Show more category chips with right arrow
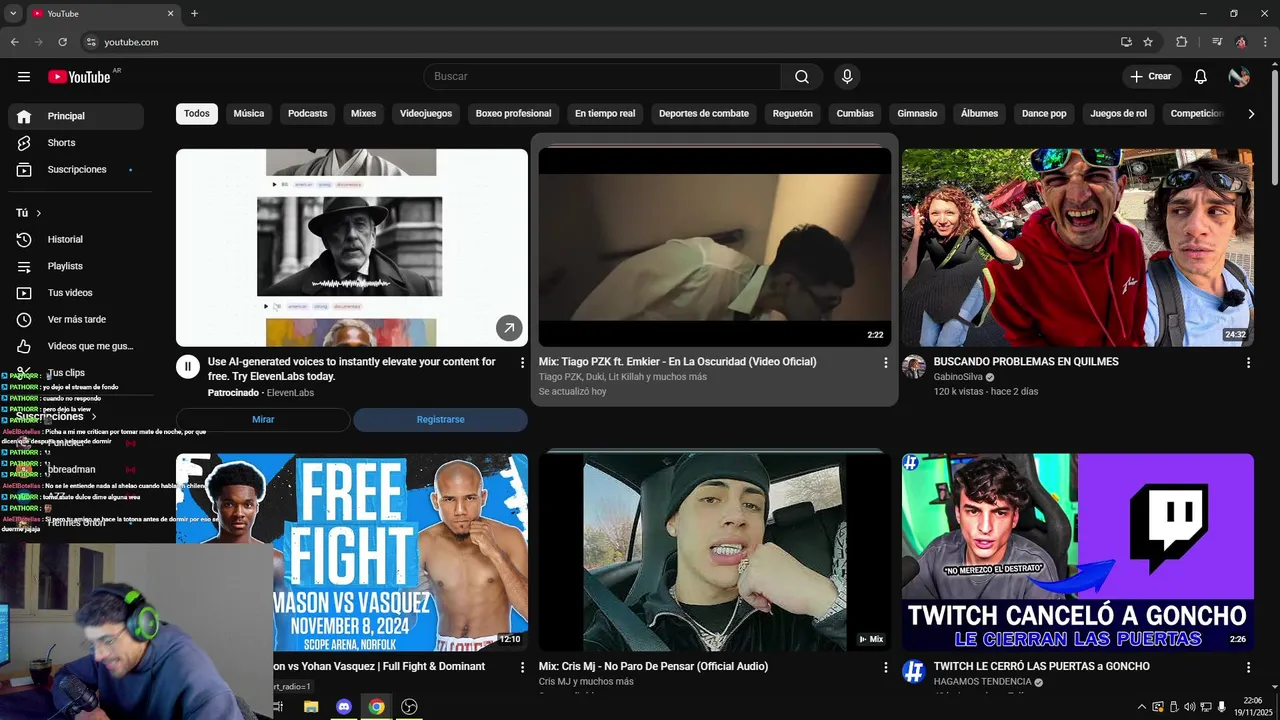This screenshot has height=720, width=1280. (1251, 114)
